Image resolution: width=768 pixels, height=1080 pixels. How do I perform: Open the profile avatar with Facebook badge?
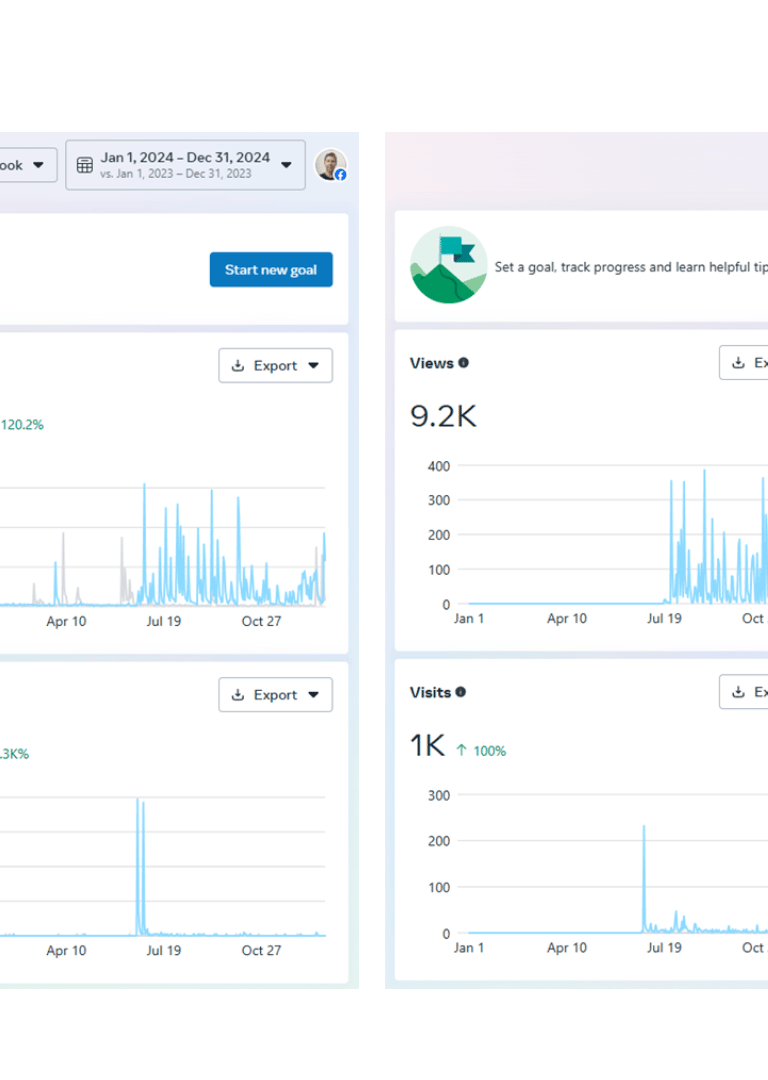[x=331, y=165]
